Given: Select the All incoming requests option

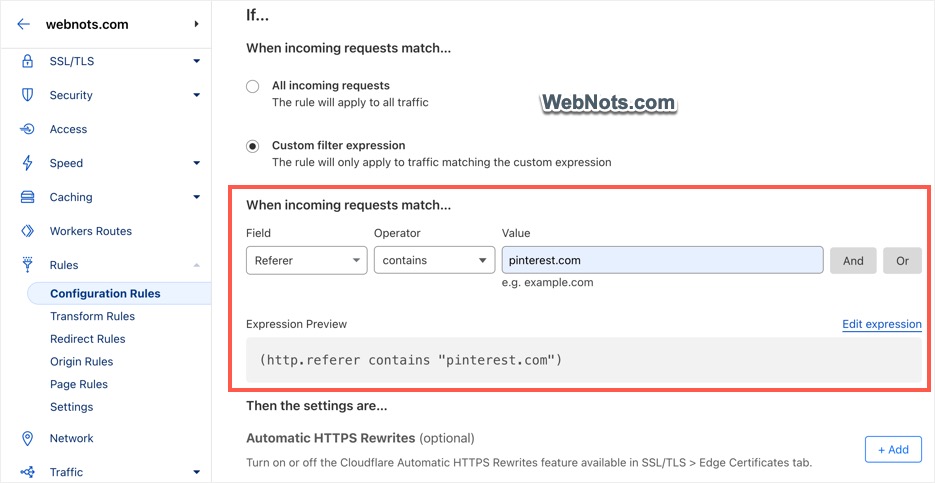Looking at the screenshot, I should pos(253,86).
